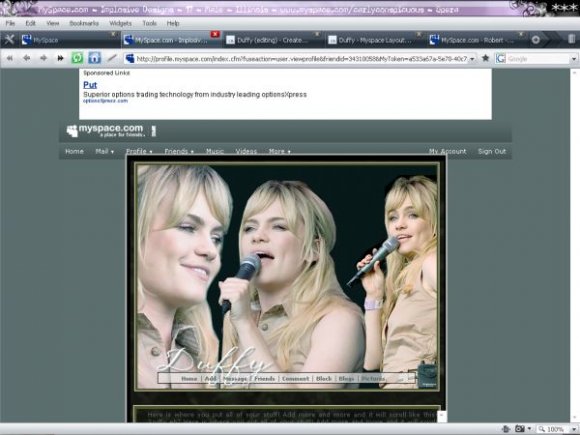
Task: Click the rewind navigation button
Action: [10, 58]
